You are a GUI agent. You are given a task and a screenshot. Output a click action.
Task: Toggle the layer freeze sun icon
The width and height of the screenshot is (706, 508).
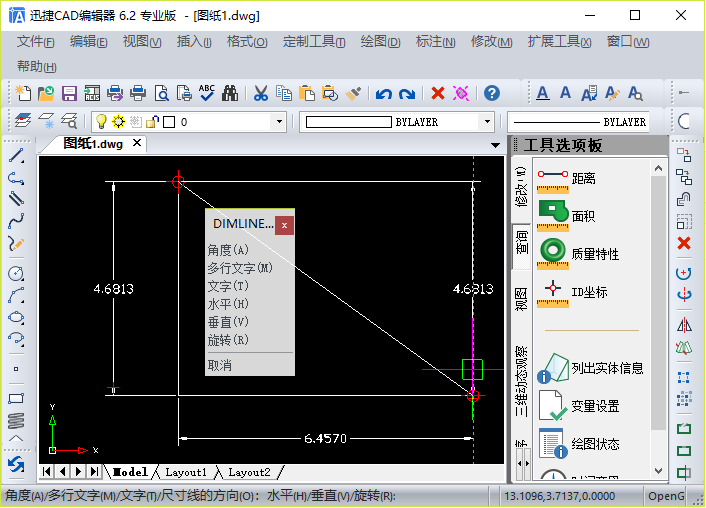118,121
